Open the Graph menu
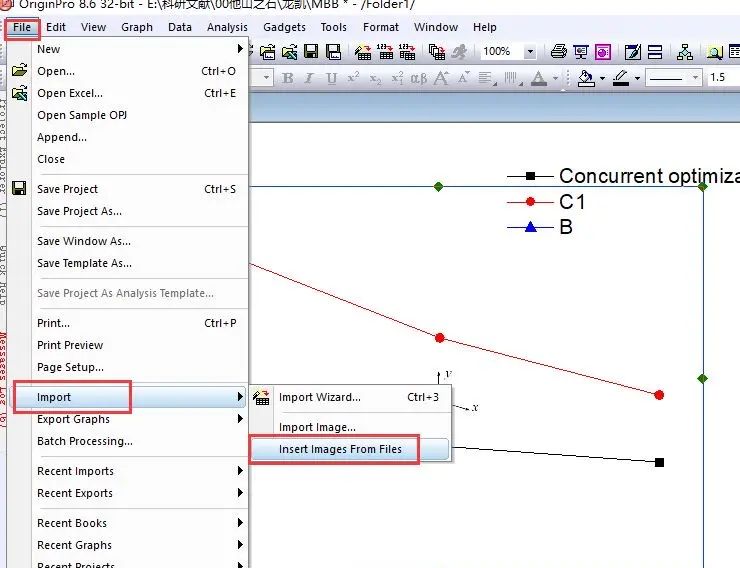The height and width of the screenshot is (568, 740). pyautogui.click(x=137, y=27)
